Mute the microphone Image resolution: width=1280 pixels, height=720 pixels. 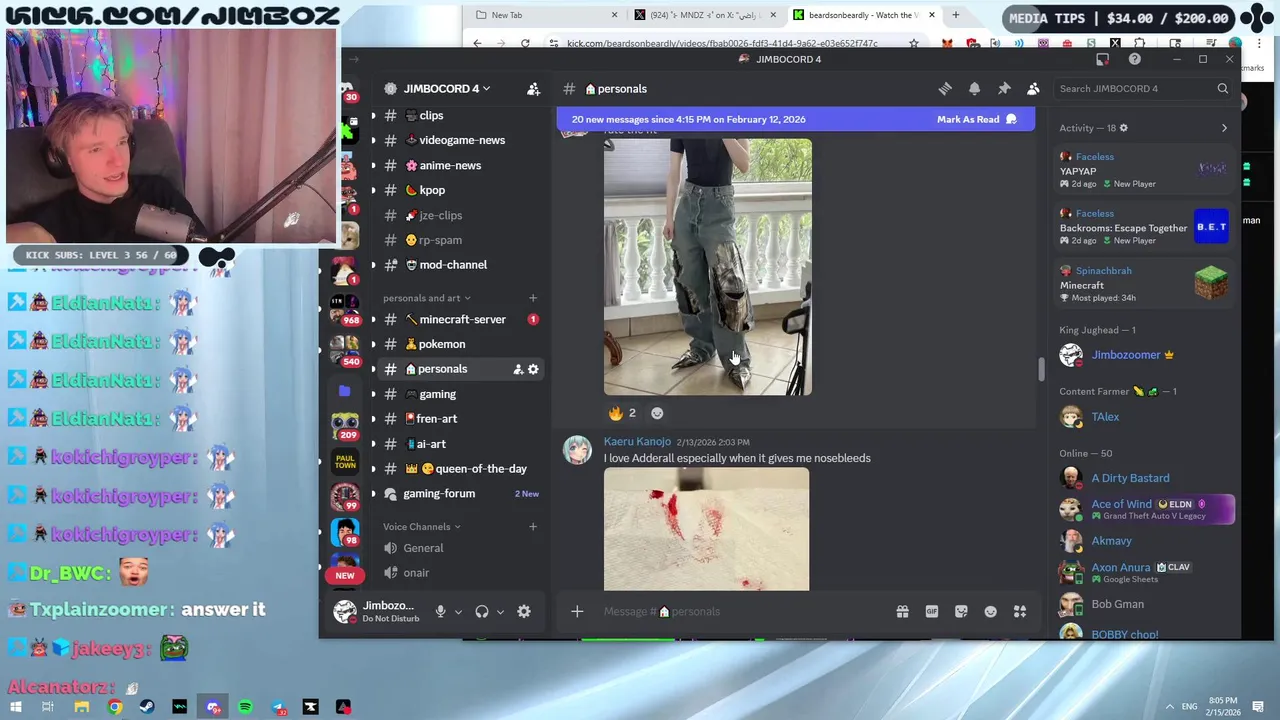click(440, 611)
